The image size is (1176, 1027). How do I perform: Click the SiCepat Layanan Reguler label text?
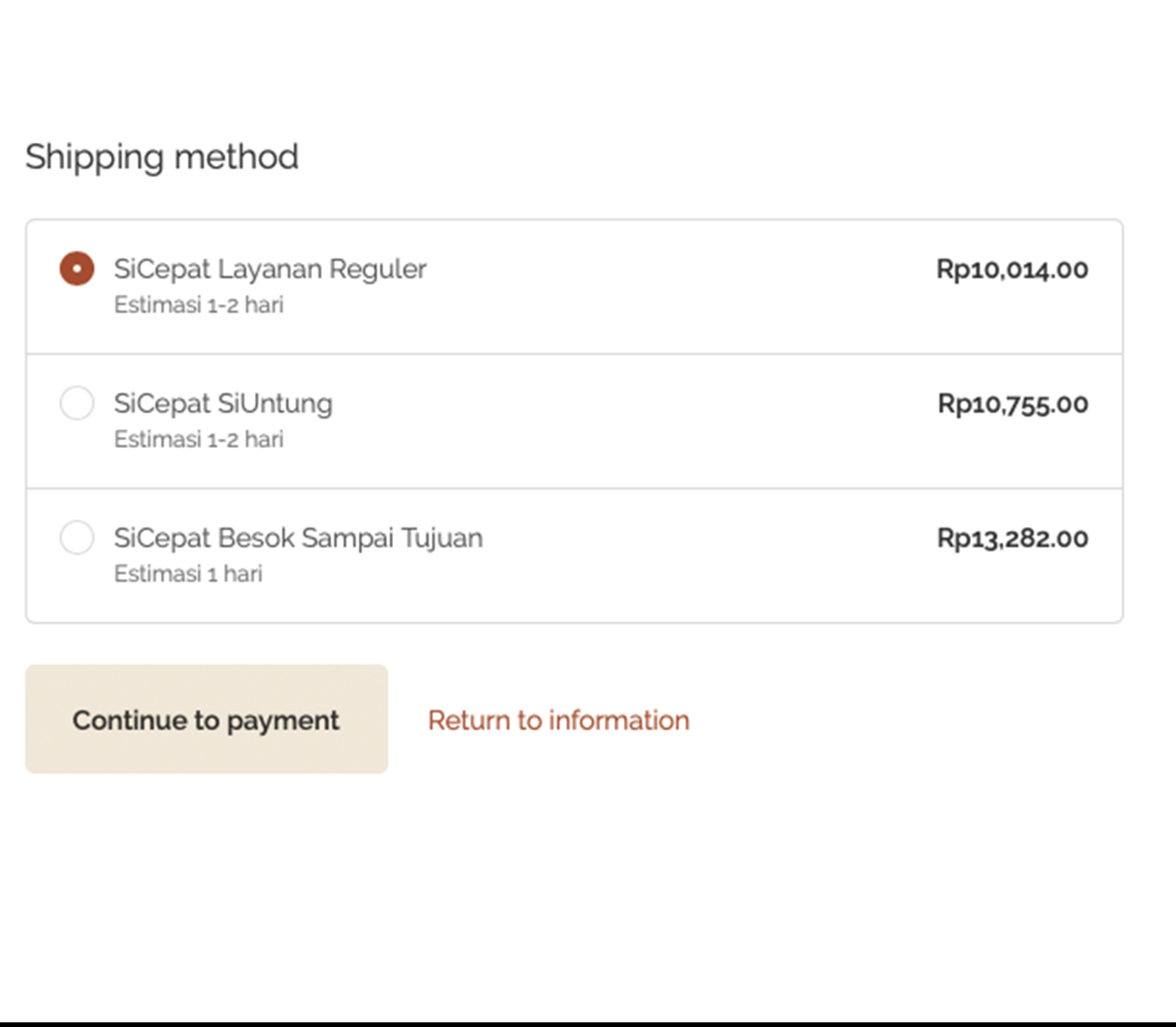click(x=270, y=269)
